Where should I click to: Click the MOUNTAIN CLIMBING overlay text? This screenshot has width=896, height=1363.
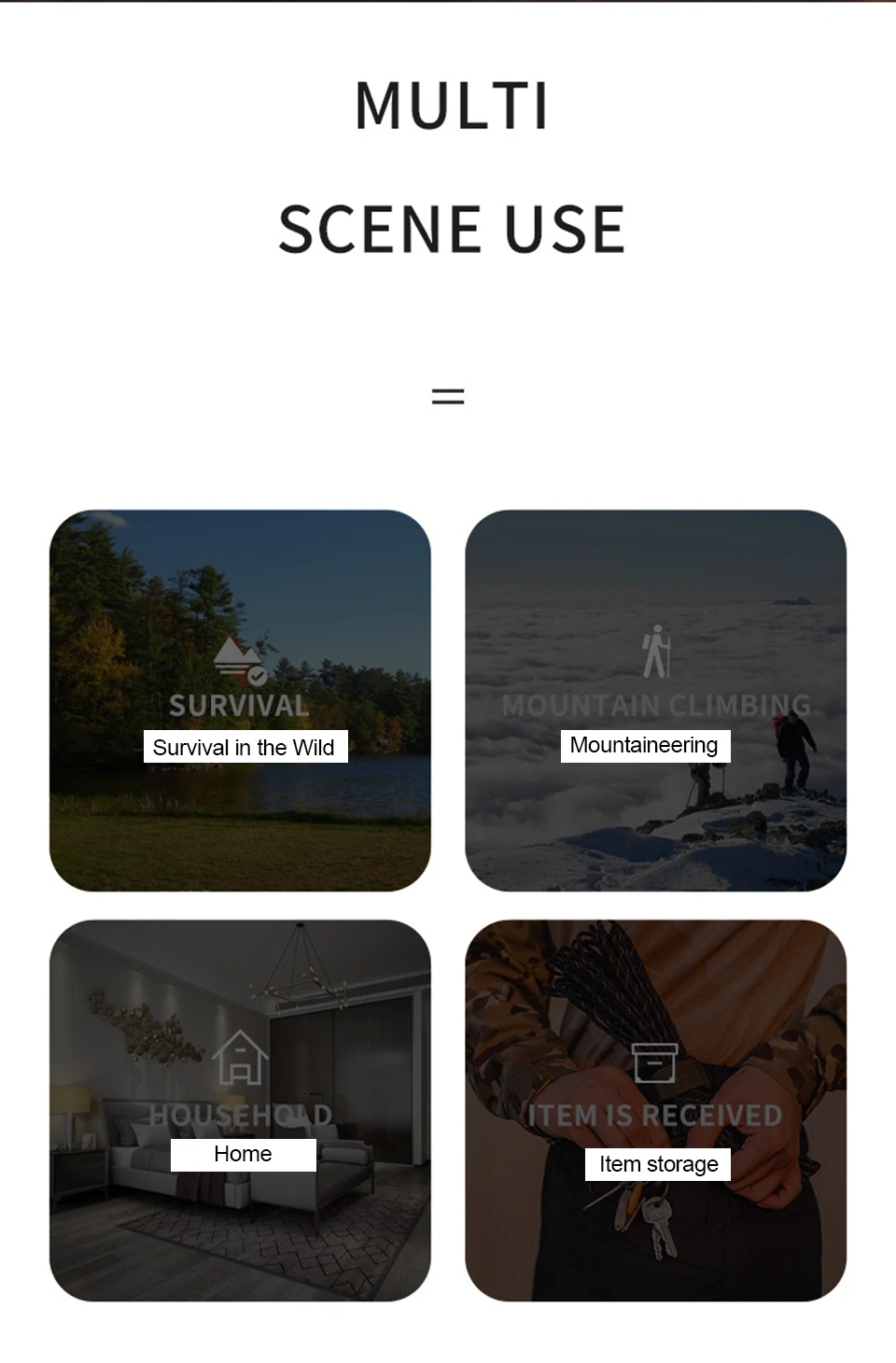pyautogui.click(x=656, y=706)
